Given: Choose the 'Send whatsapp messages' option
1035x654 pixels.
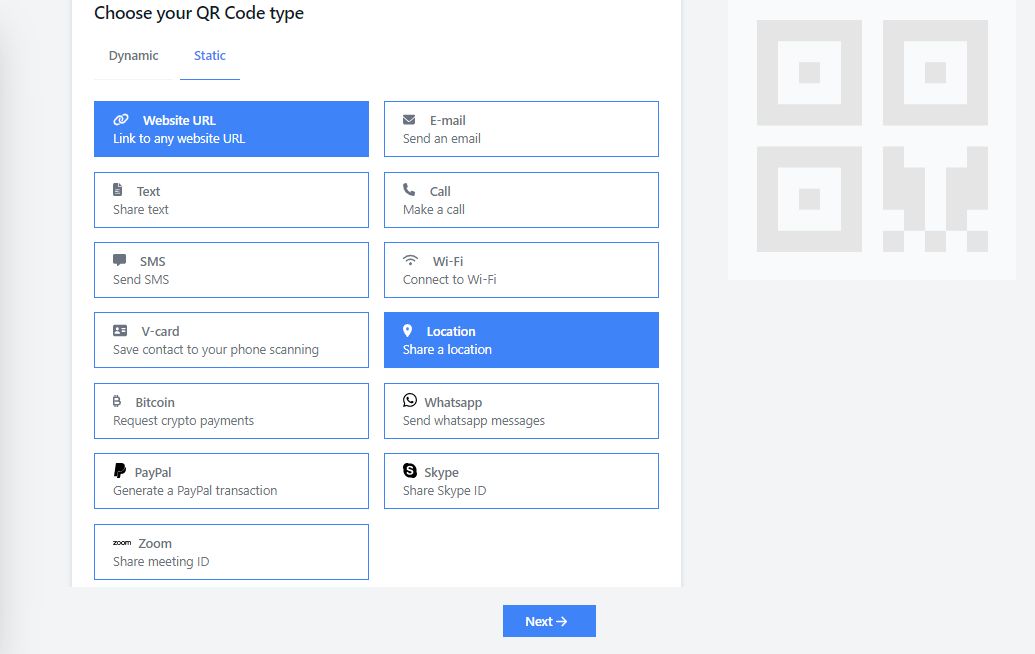Looking at the screenshot, I should click(521, 411).
